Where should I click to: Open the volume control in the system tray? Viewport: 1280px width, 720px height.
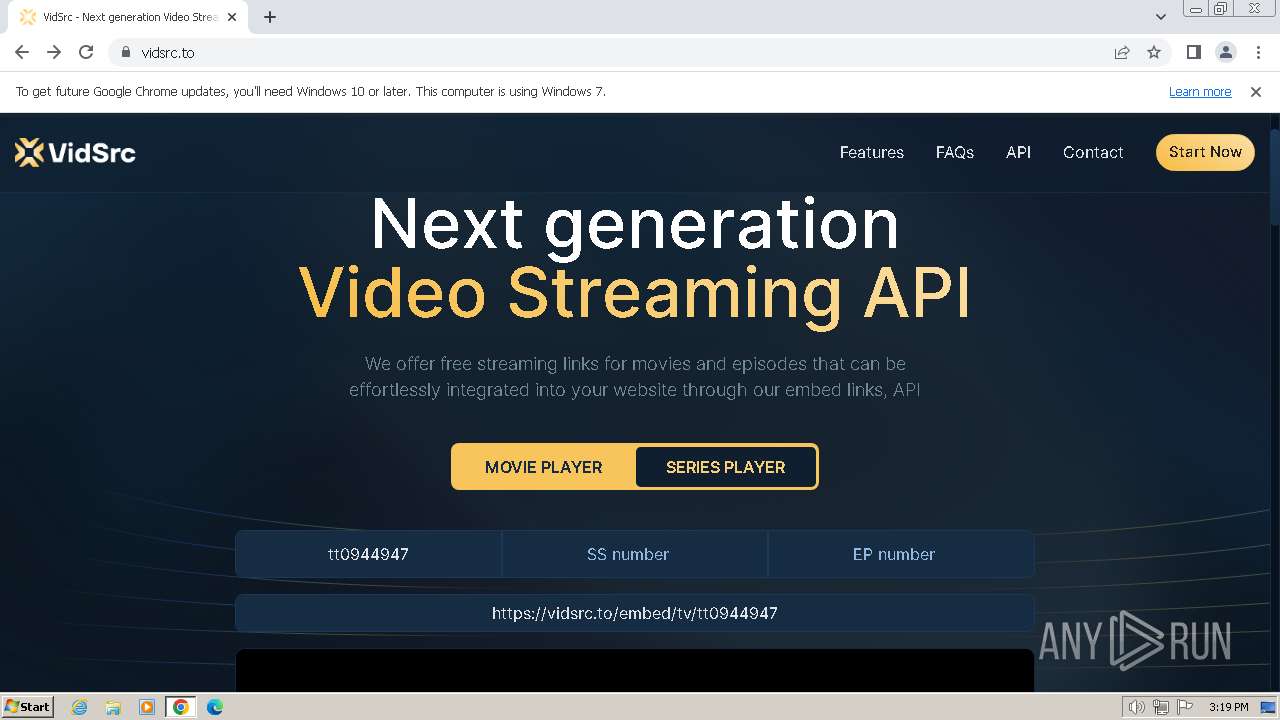[1136, 707]
